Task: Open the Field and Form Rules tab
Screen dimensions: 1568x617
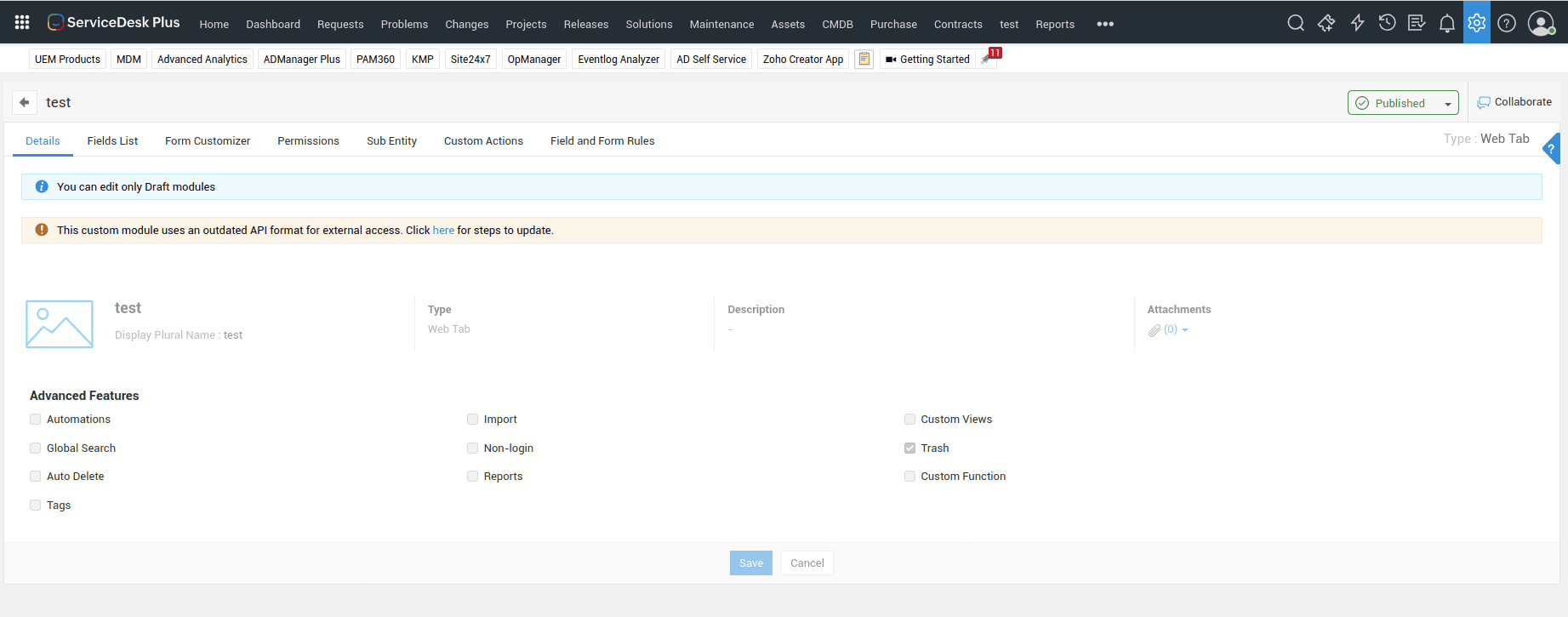Action: click(x=602, y=140)
